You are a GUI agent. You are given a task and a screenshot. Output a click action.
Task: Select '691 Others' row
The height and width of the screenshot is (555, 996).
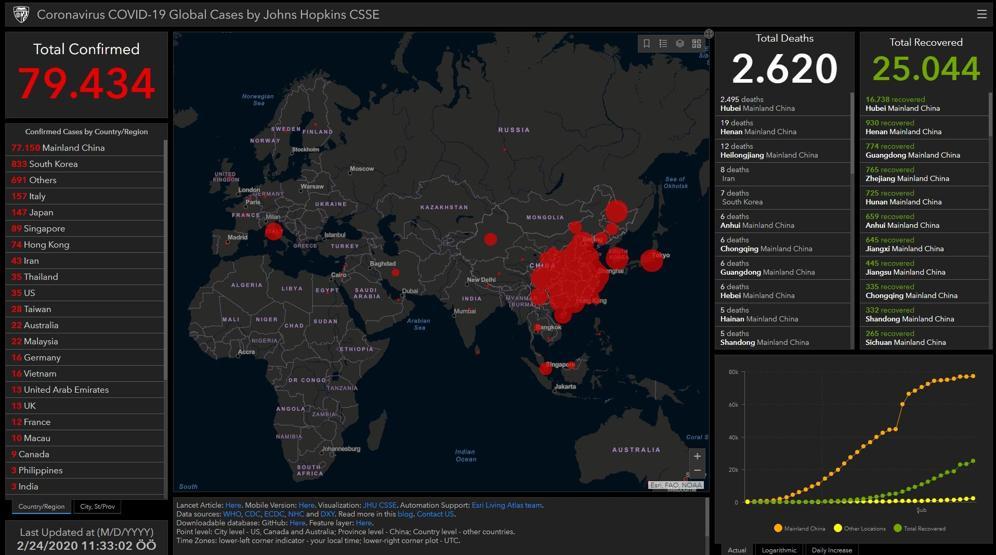pyautogui.click(x=85, y=180)
